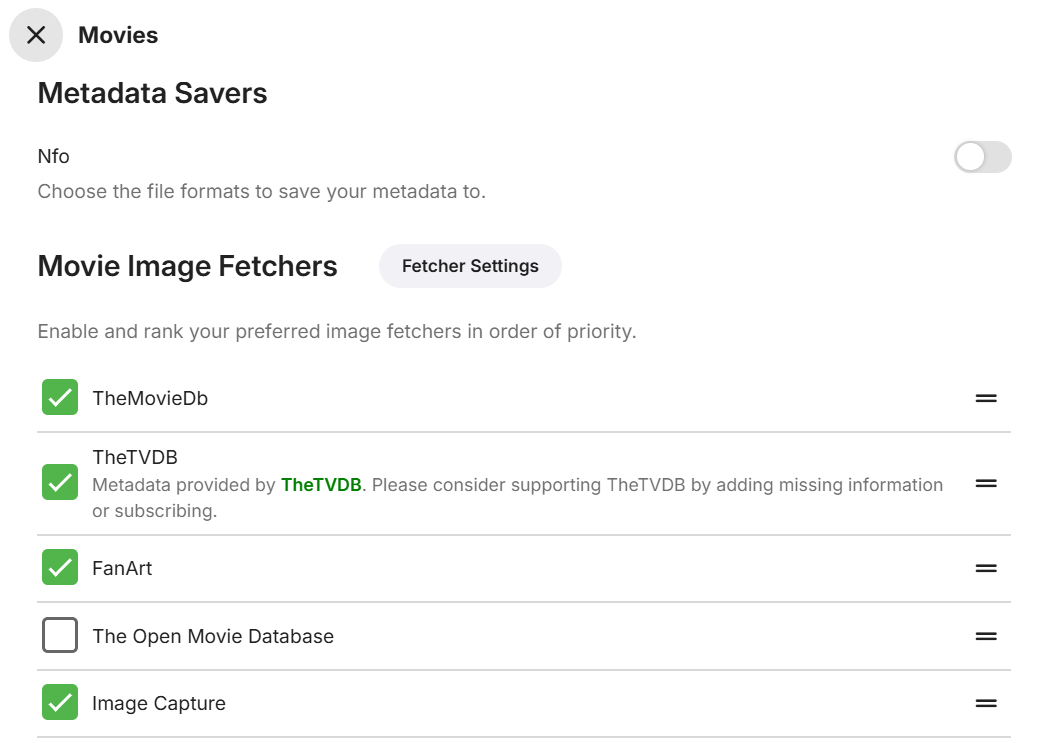
Task: Uncheck Image Capture fetcher
Action: (60, 703)
